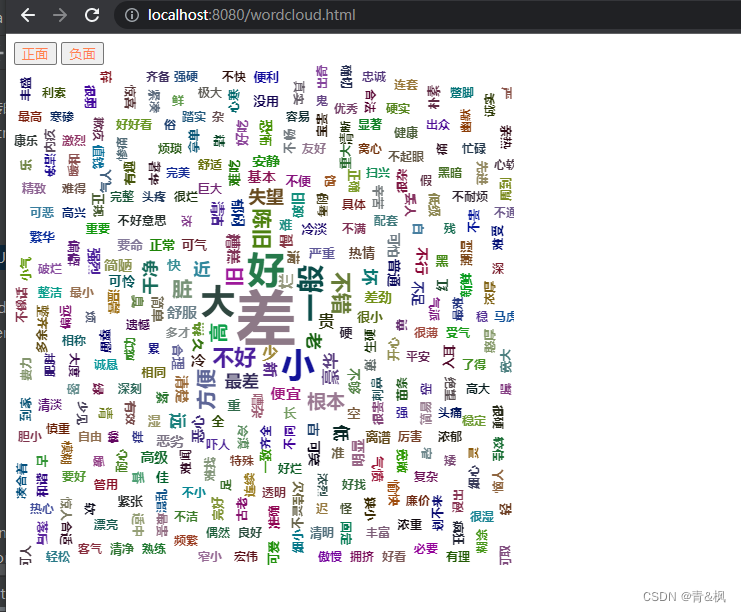Screen dimensions: 741x612
Task: Show the 正面 positive word cloud
Action: 35,53
